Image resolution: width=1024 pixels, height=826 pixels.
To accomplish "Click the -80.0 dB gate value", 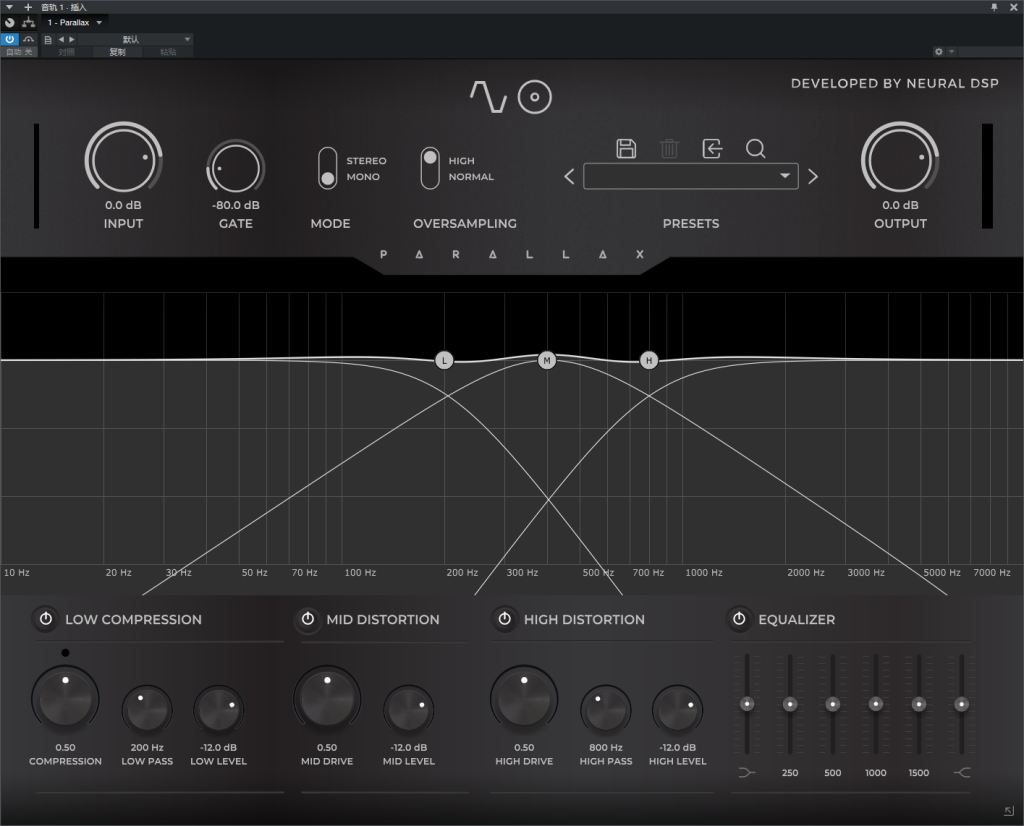I will click(236, 205).
